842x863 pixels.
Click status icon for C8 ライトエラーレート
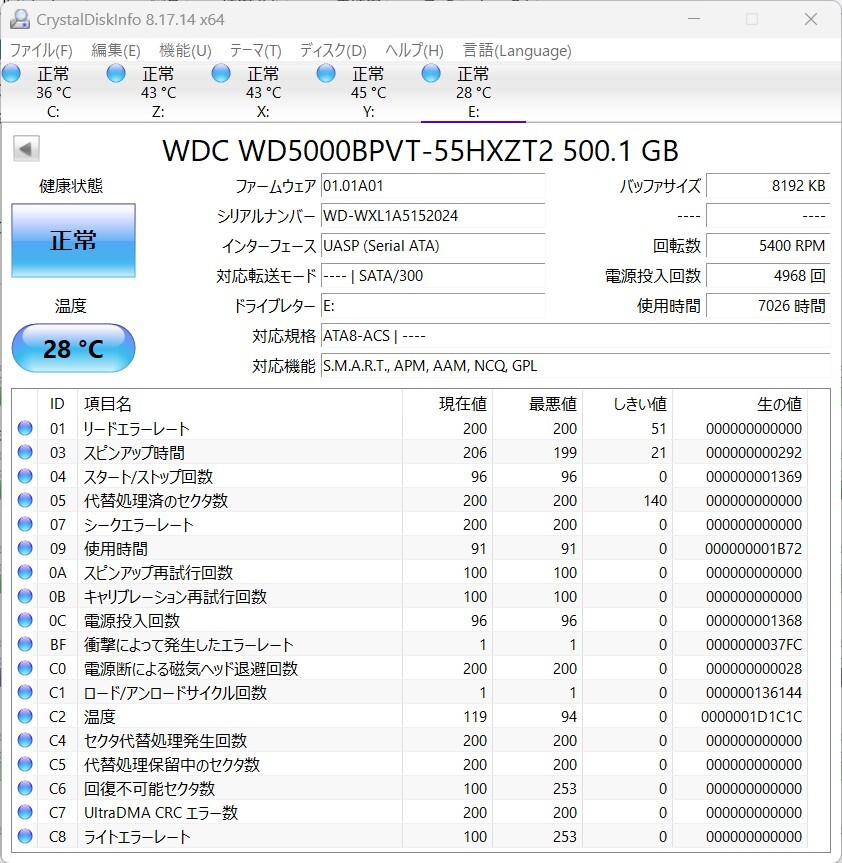click(x=25, y=837)
